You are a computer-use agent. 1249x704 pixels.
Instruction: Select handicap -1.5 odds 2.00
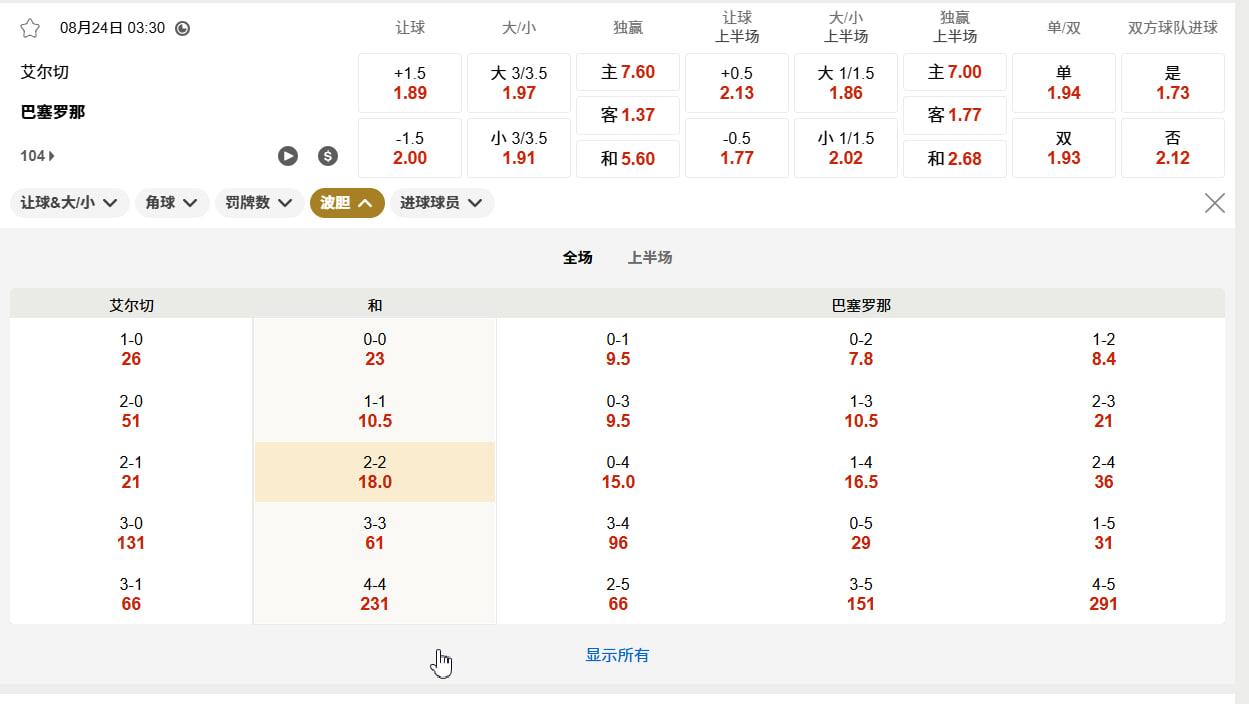coord(410,148)
